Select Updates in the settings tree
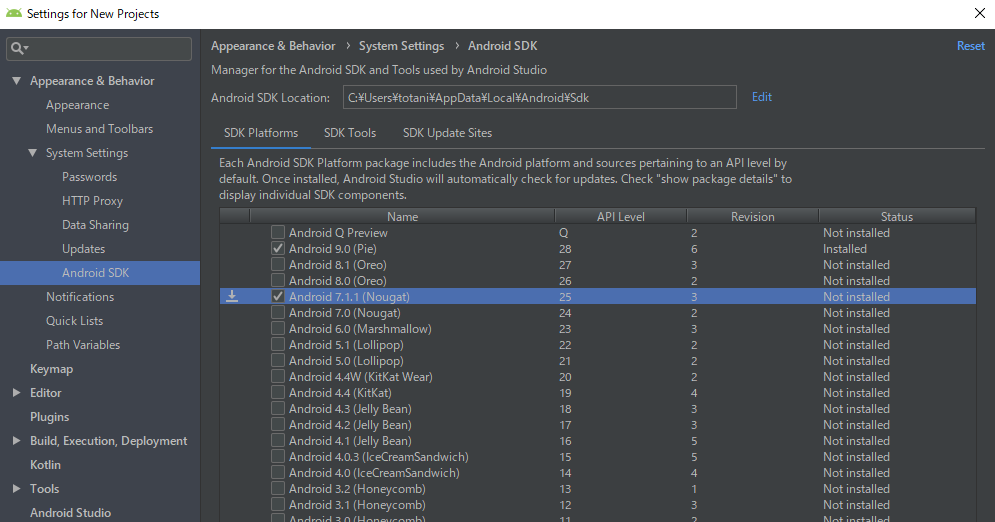Viewport: 995px width, 522px height. 83,249
